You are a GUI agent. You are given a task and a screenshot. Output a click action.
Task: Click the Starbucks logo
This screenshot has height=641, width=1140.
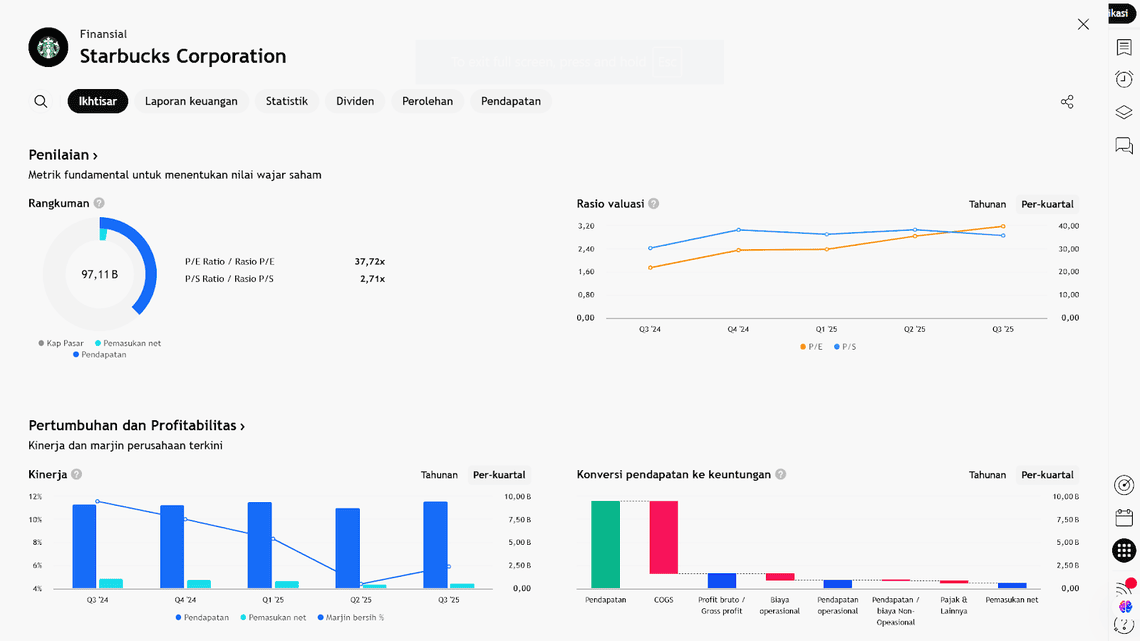48,47
